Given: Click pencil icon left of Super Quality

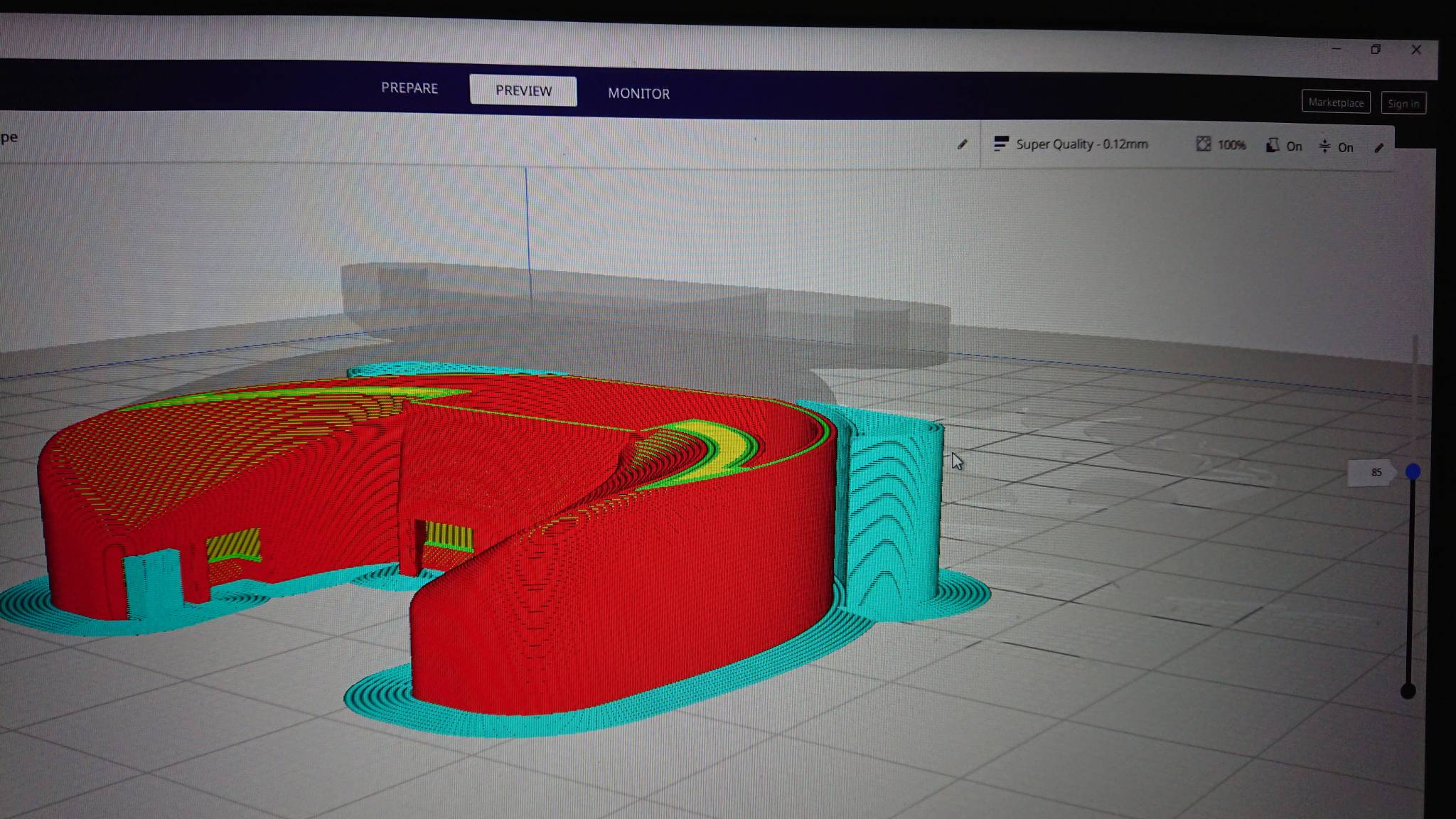Looking at the screenshot, I should 962,144.
